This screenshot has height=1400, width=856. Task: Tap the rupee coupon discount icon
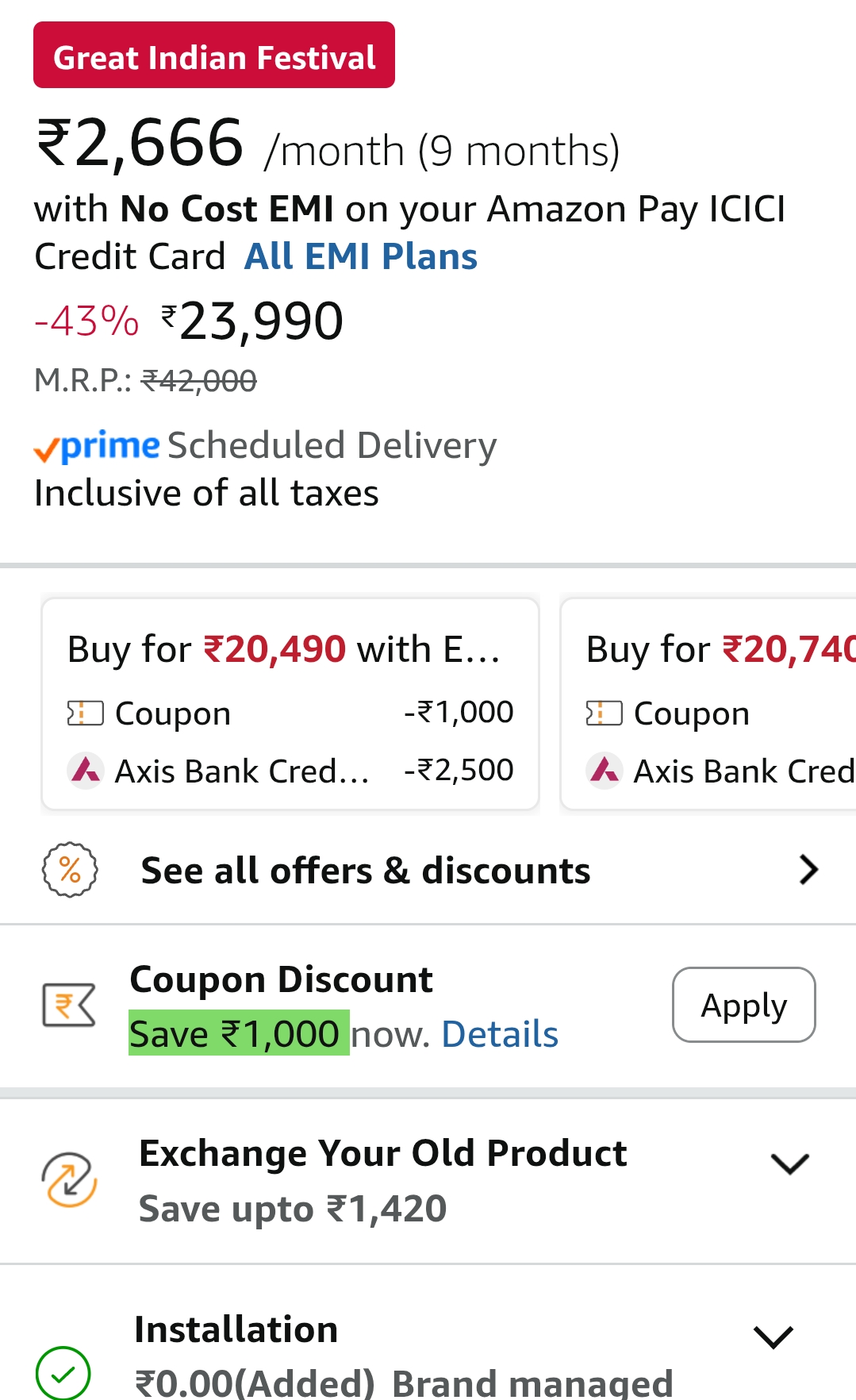69,1005
